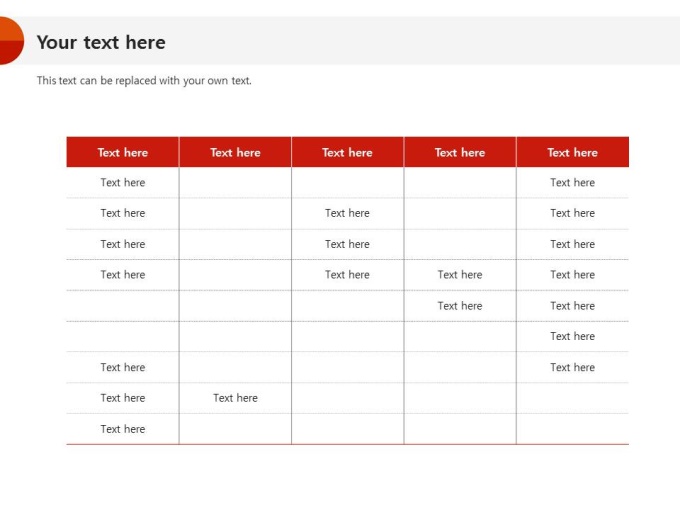Click the orange-red circle logo beside the title
Image resolution: width=680 pixels, height=510 pixels.
(x=9, y=41)
